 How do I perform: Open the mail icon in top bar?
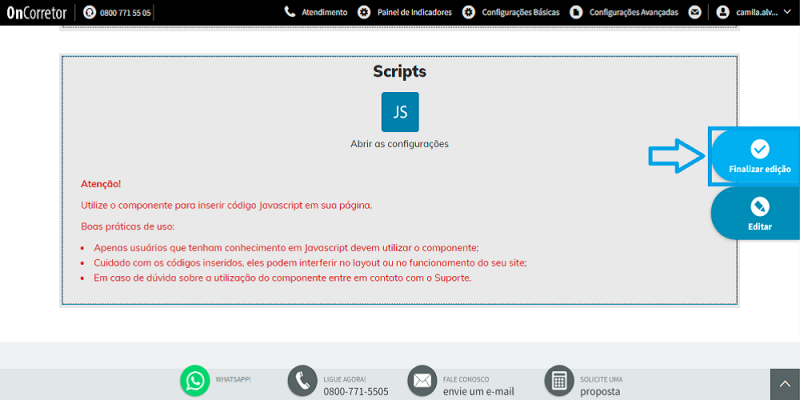[694, 12]
